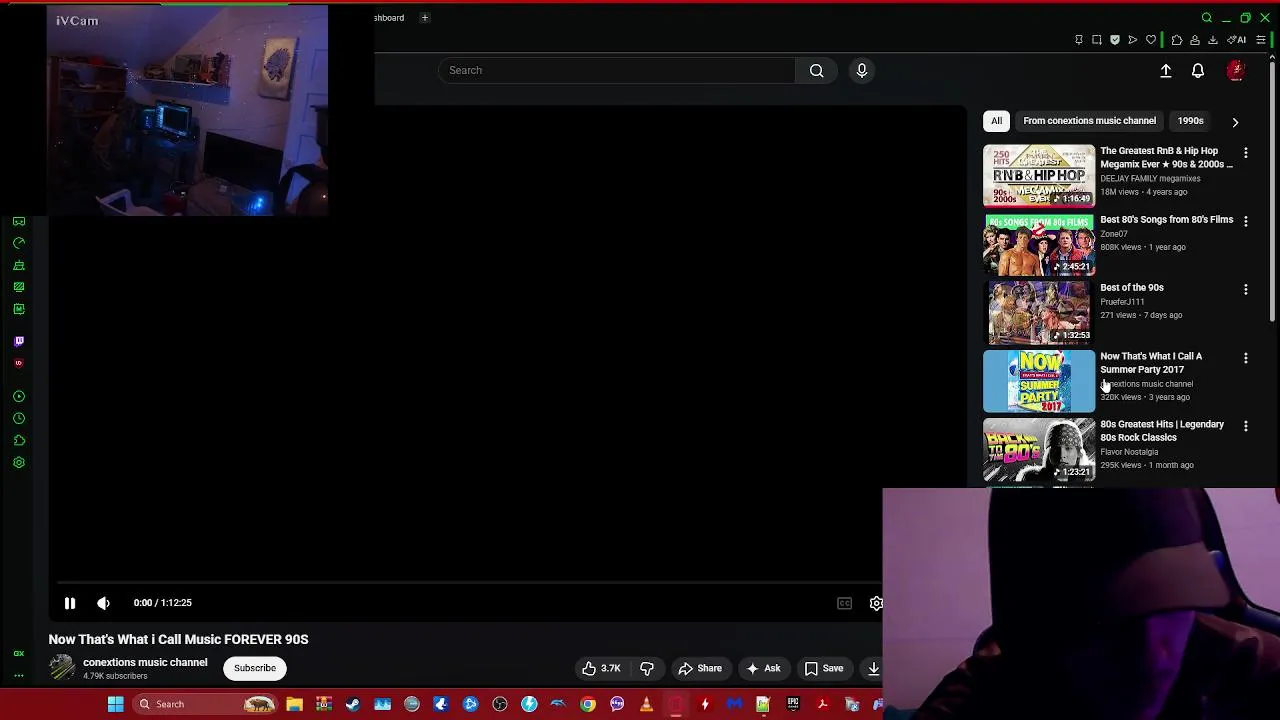Save the video to a playlist
The image size is (1280, 720).
coord(824,668)
